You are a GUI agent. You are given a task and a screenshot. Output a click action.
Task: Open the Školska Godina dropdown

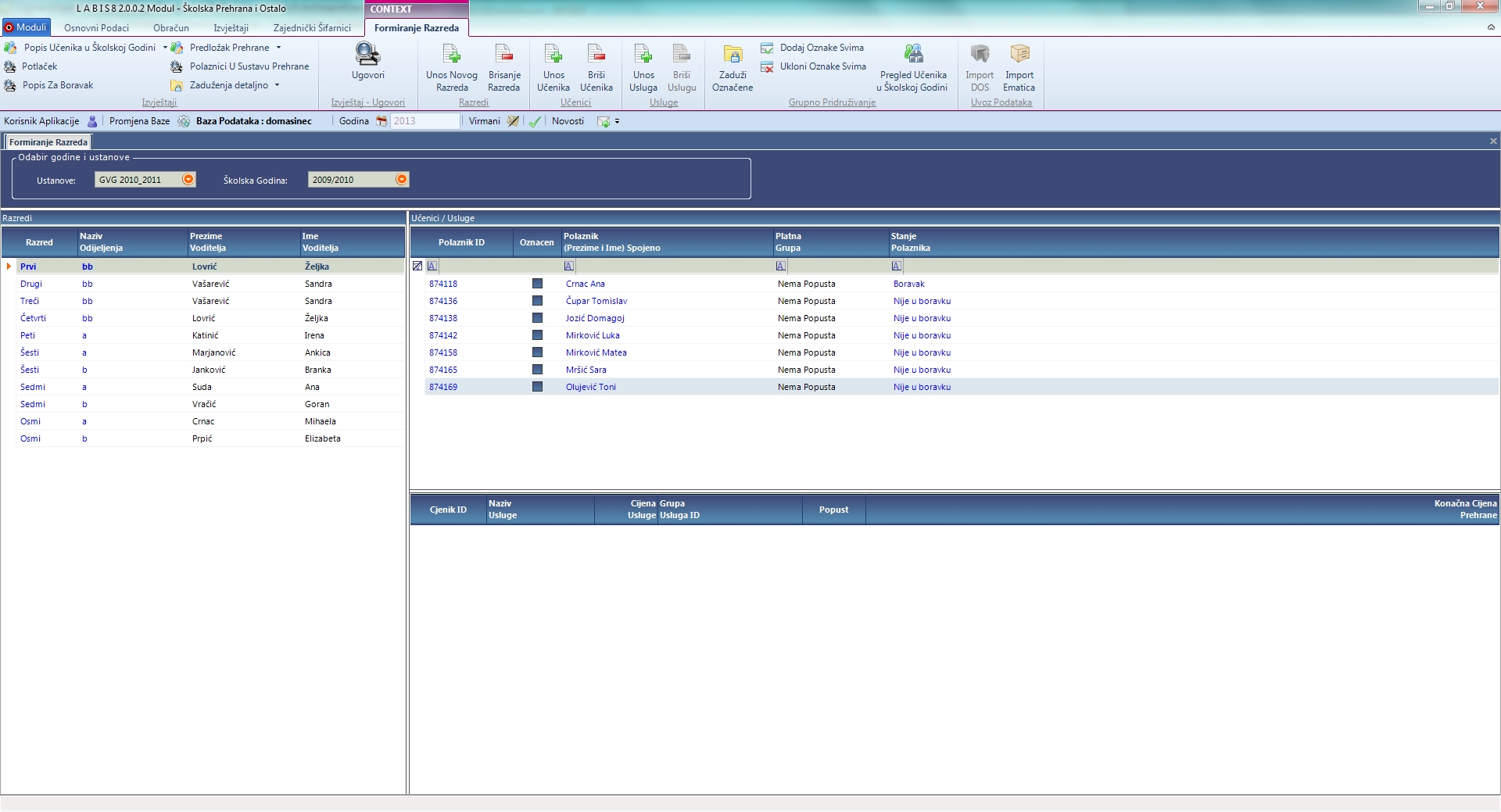401,180
